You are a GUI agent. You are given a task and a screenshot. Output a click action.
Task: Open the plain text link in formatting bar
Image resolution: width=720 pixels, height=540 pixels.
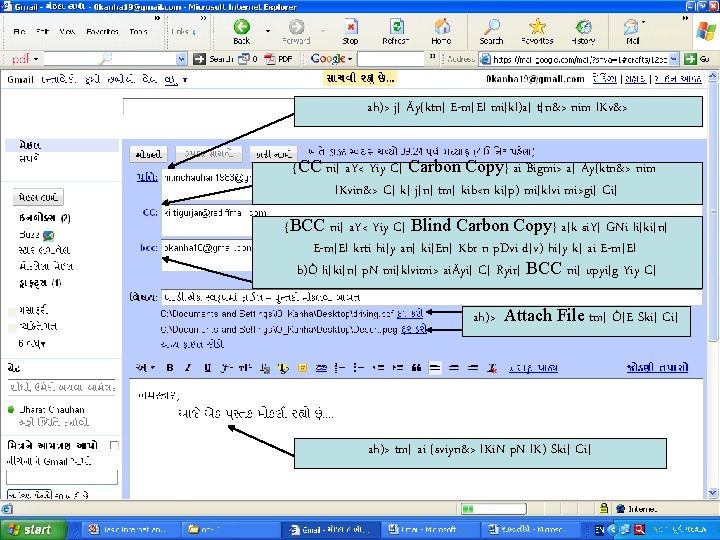click(533, 367)
